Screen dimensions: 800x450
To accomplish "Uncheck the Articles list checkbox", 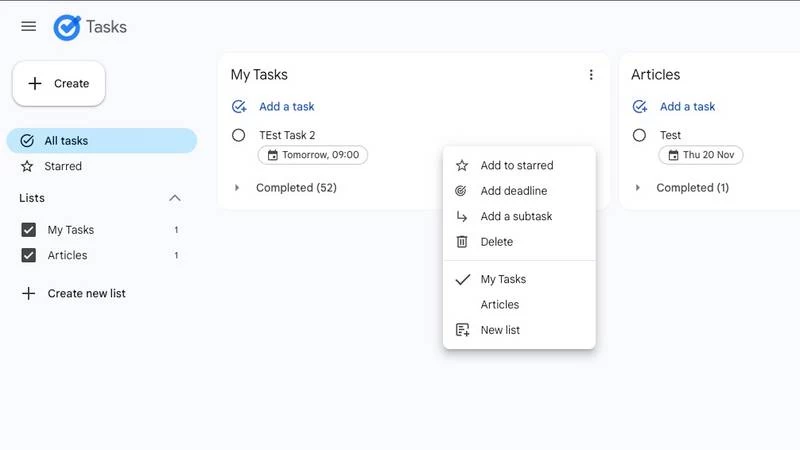I will [29, 256].
